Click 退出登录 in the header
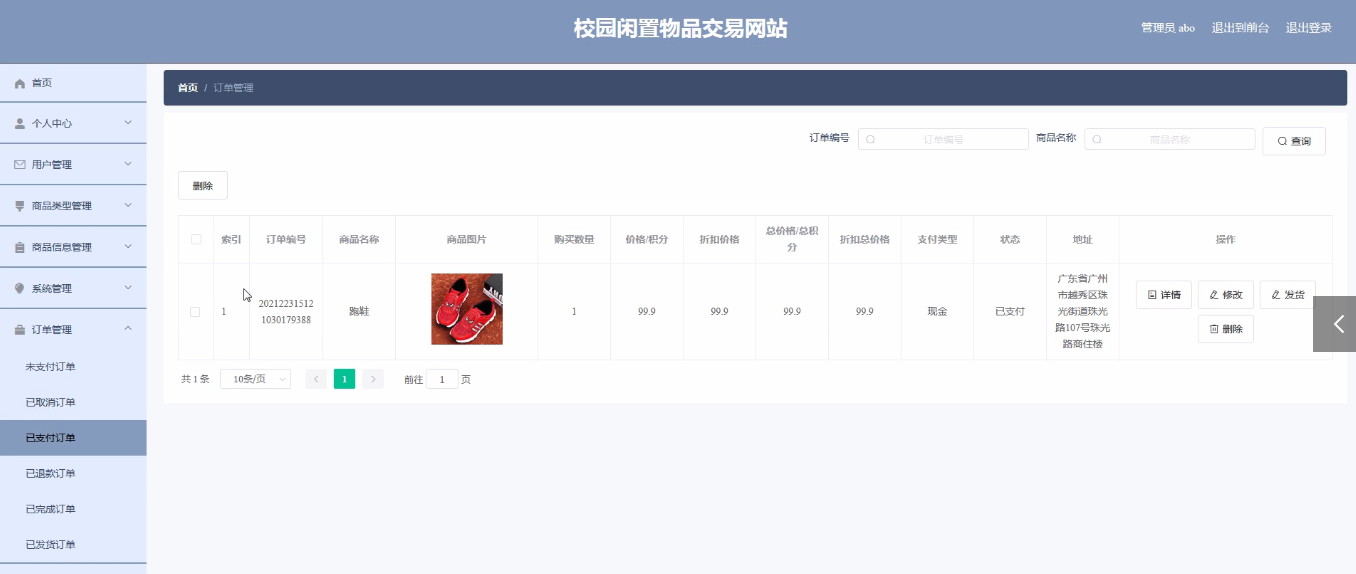Image resolution: width=1356 pixels, height=574 pixels. pos(1308,28)
